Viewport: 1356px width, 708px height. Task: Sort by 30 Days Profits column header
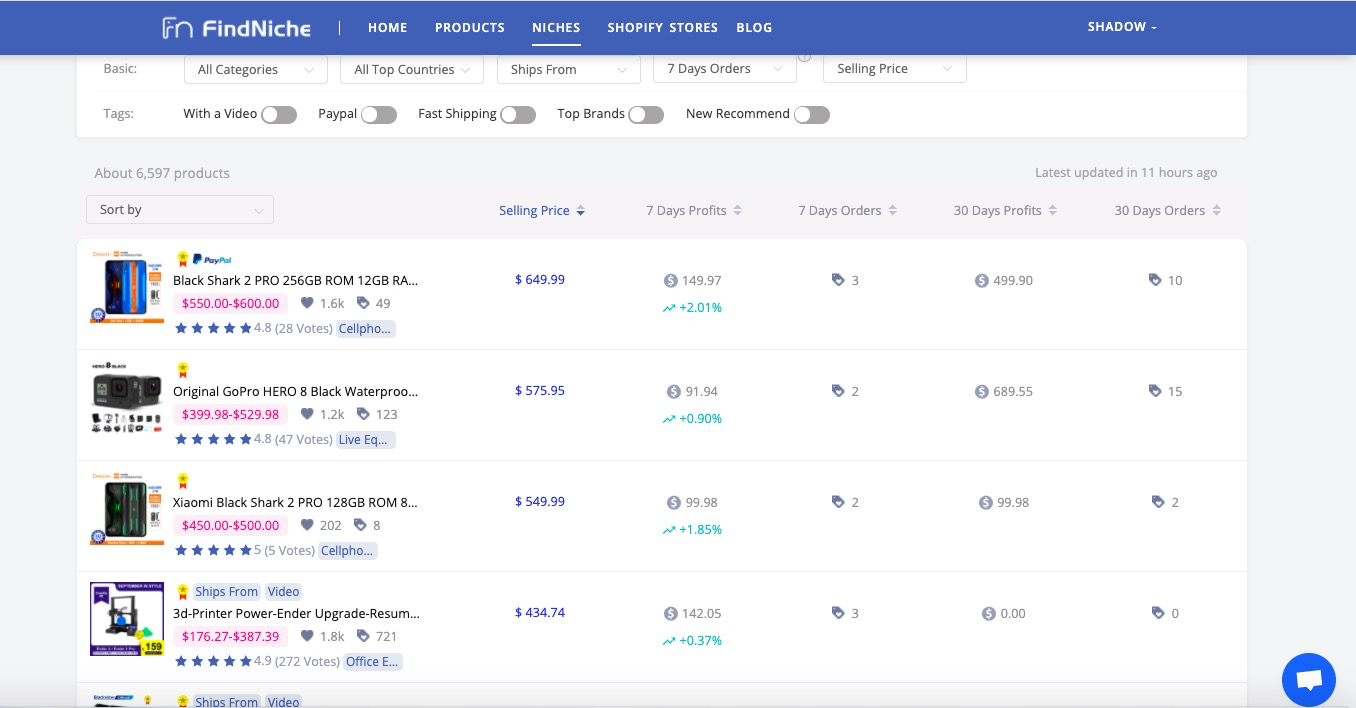(x=1005, y=211)
